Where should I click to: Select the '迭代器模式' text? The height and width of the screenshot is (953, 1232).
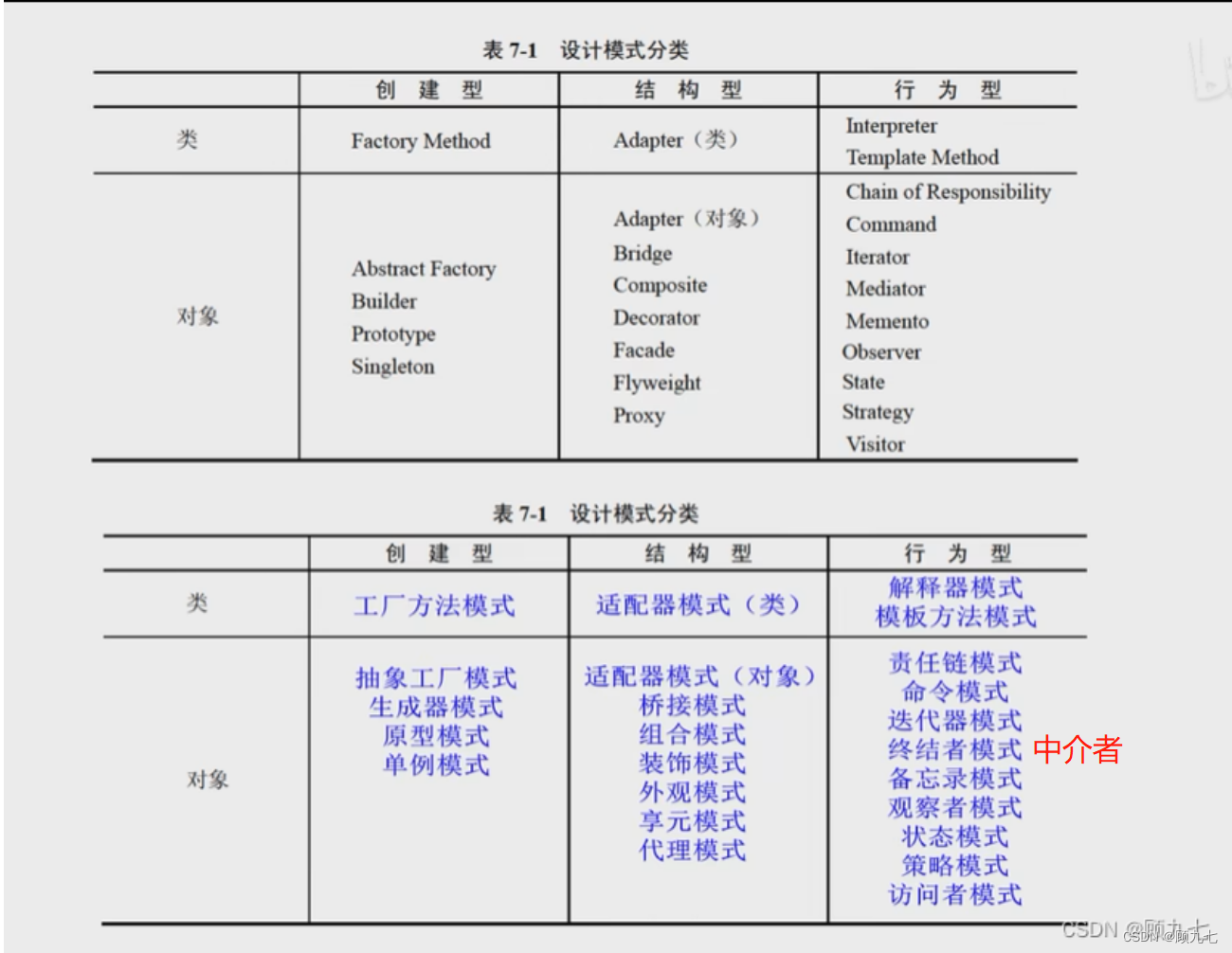coord(956,721)
